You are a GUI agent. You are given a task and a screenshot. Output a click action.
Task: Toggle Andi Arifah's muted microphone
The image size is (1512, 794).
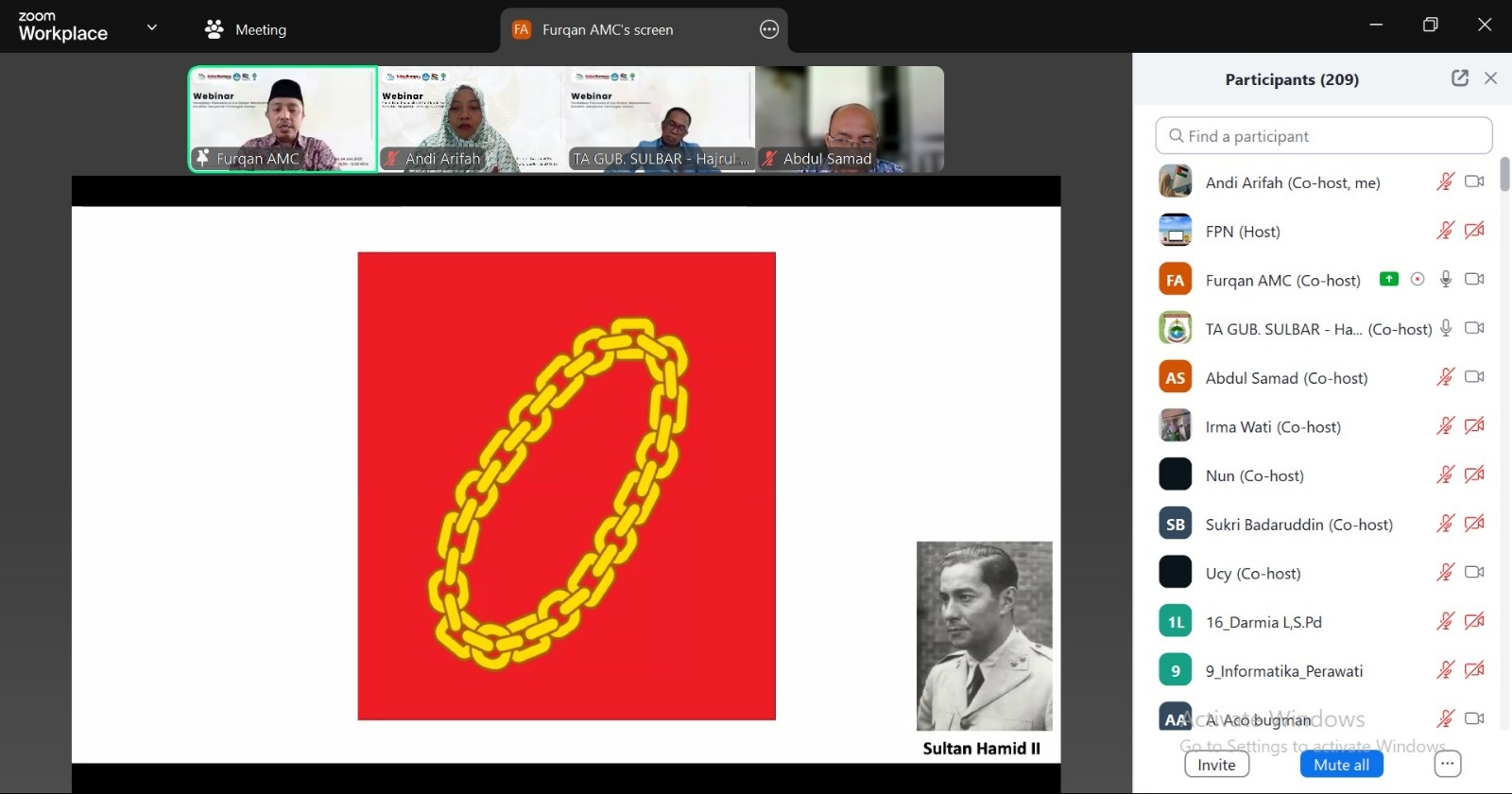coord(1445,181)
